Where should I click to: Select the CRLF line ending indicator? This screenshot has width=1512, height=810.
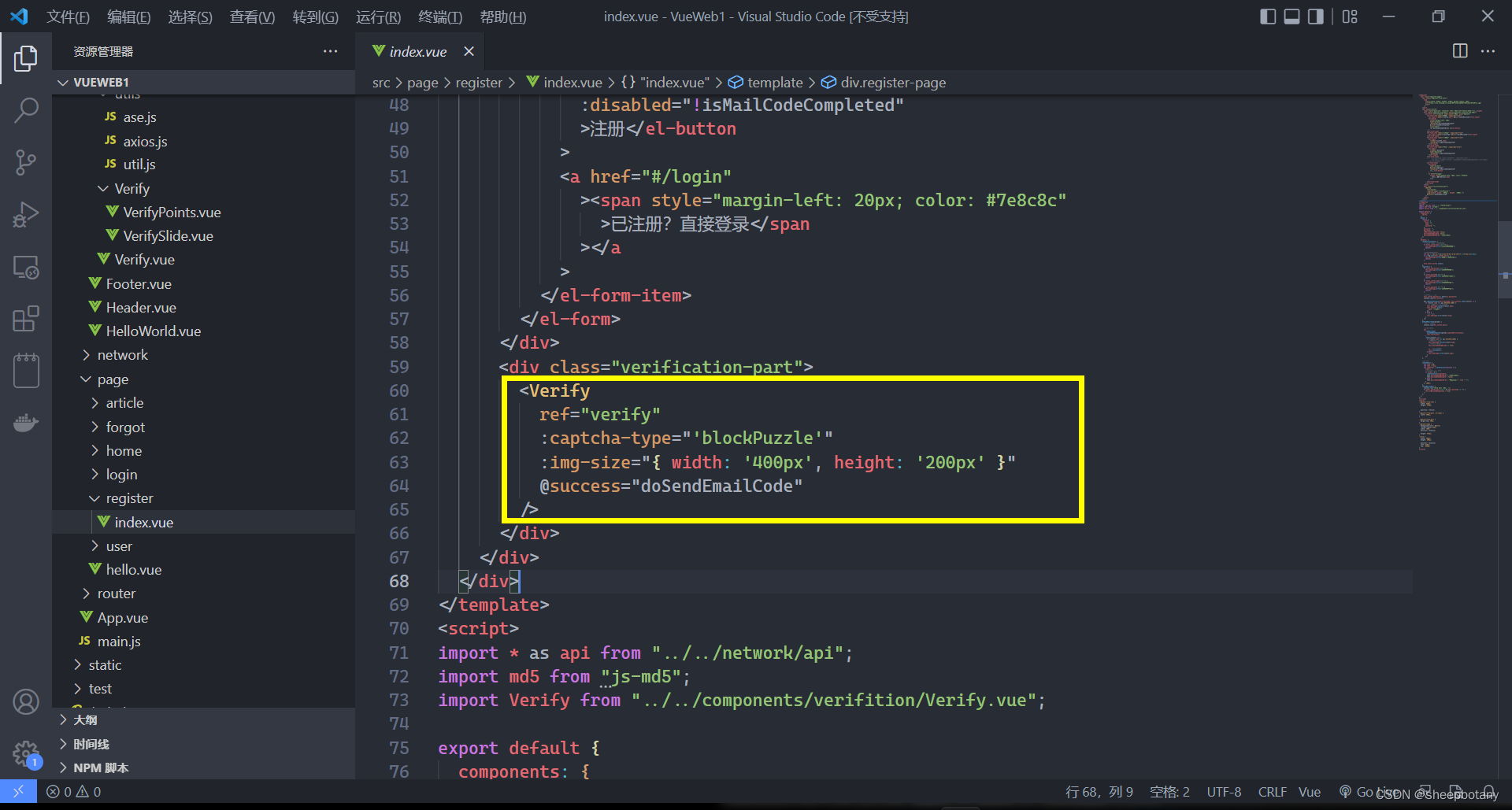1273,792
